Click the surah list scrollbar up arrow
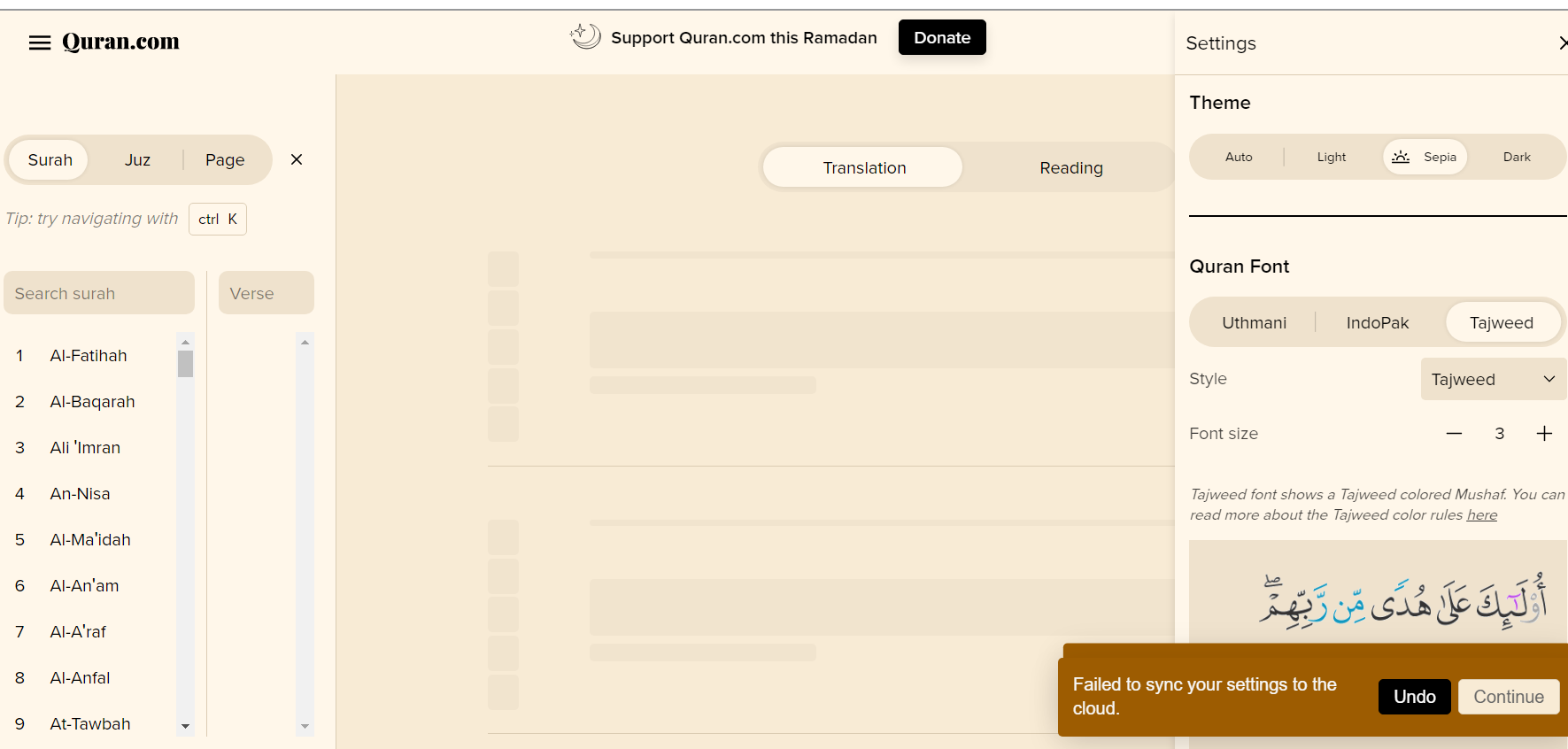The image size is (1568, 749). (x=185, y=342)
